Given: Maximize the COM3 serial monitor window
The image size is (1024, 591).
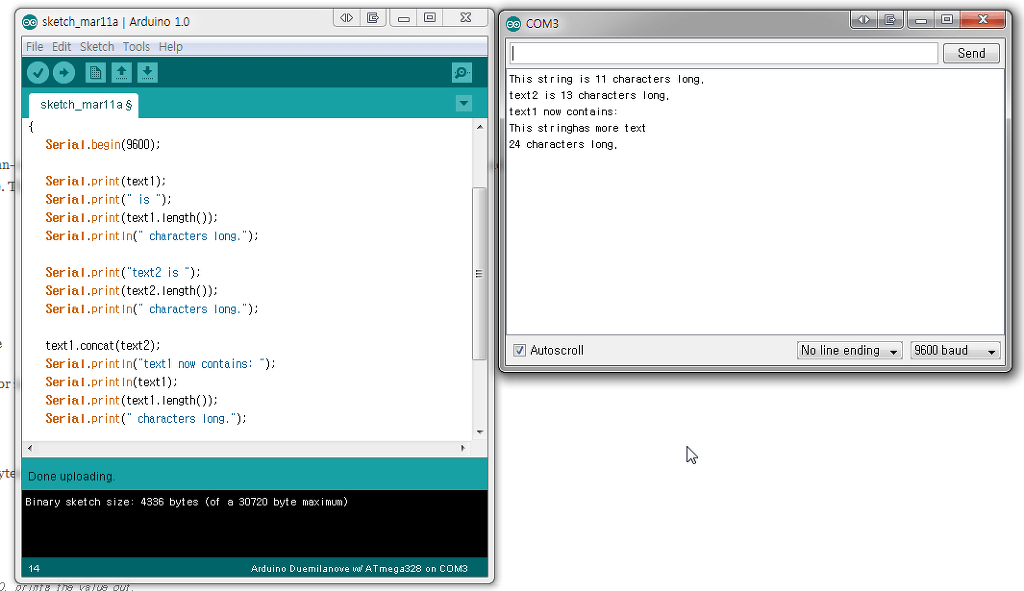Looking at the screenshot, I should 947,20.
